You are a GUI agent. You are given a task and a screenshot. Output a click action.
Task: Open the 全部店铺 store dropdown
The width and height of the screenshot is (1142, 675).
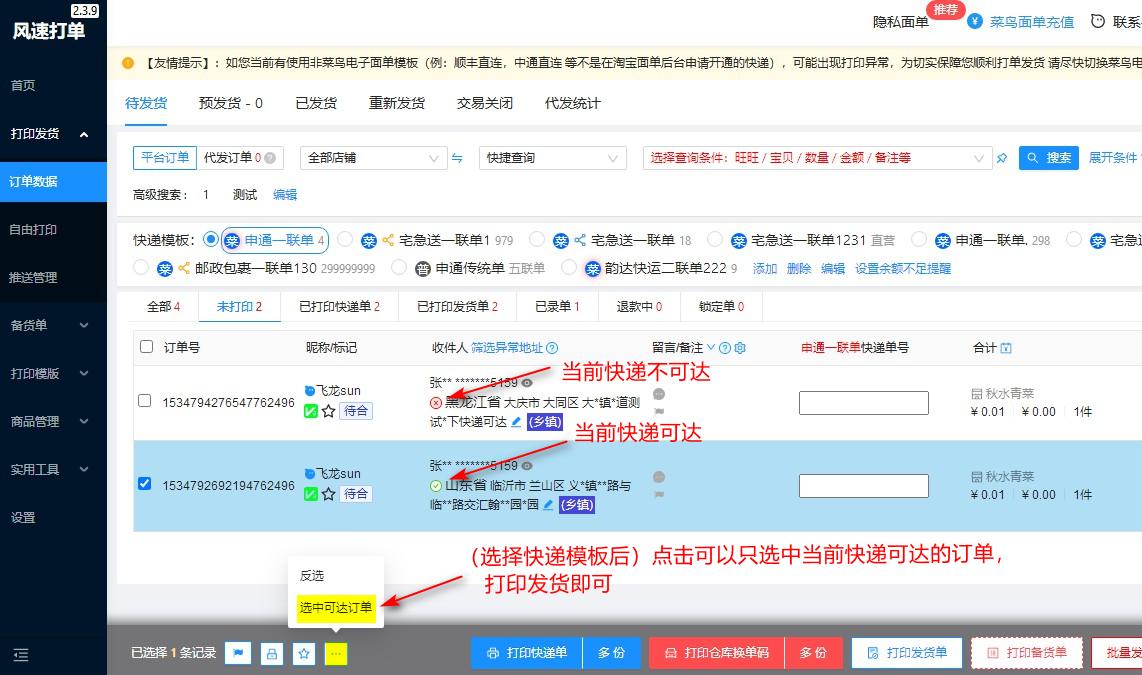pos(370,157)
